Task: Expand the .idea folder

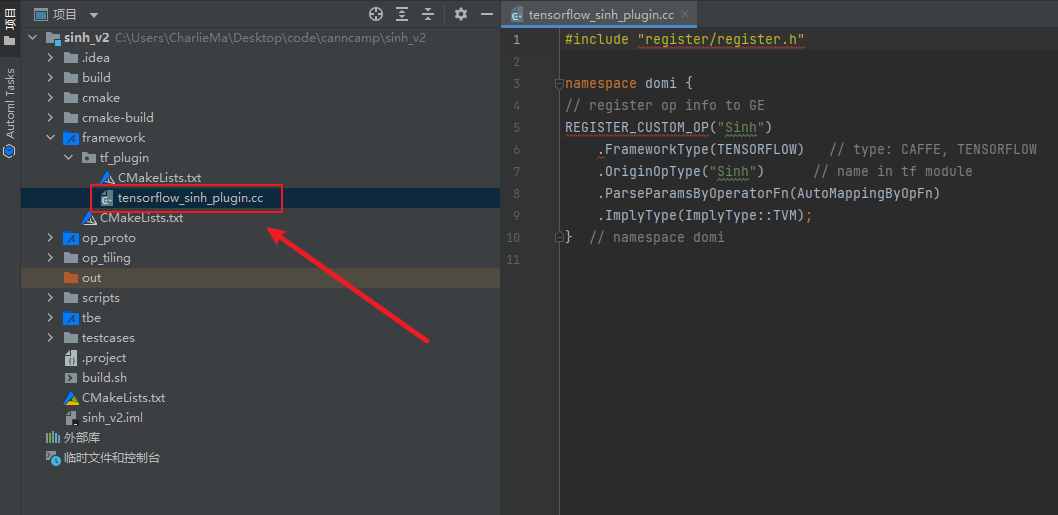Action: (x=51, y=57)
